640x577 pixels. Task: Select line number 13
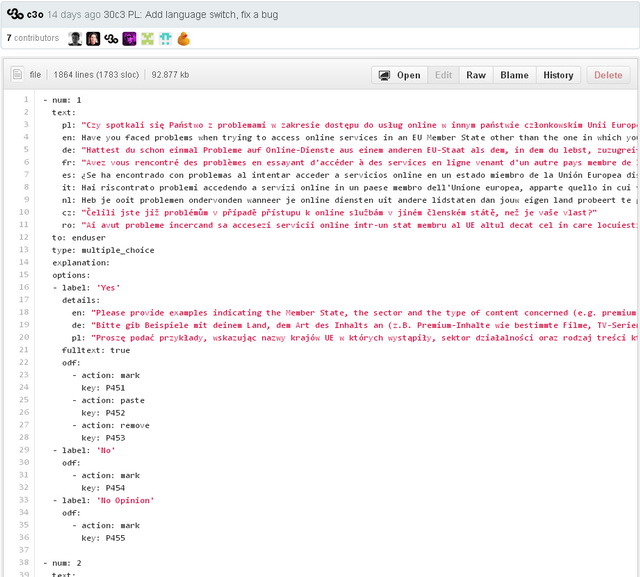(24, 249)
